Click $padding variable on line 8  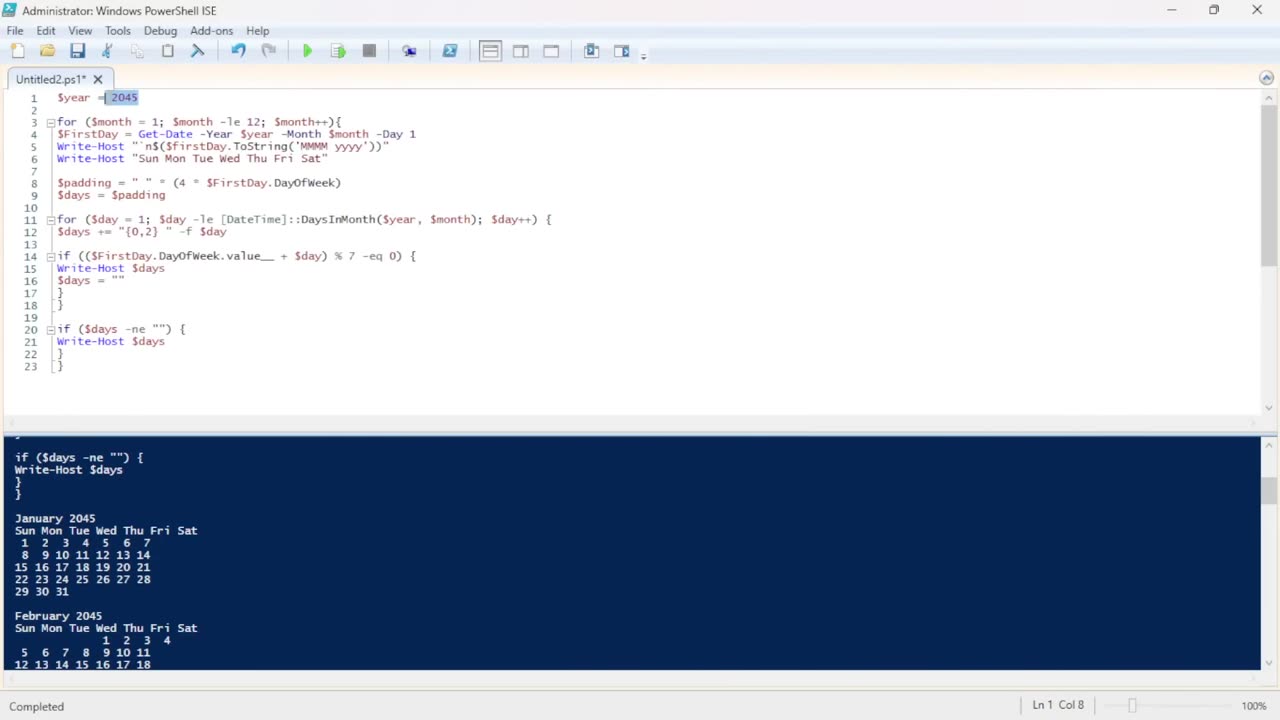(x=84, y=183)
